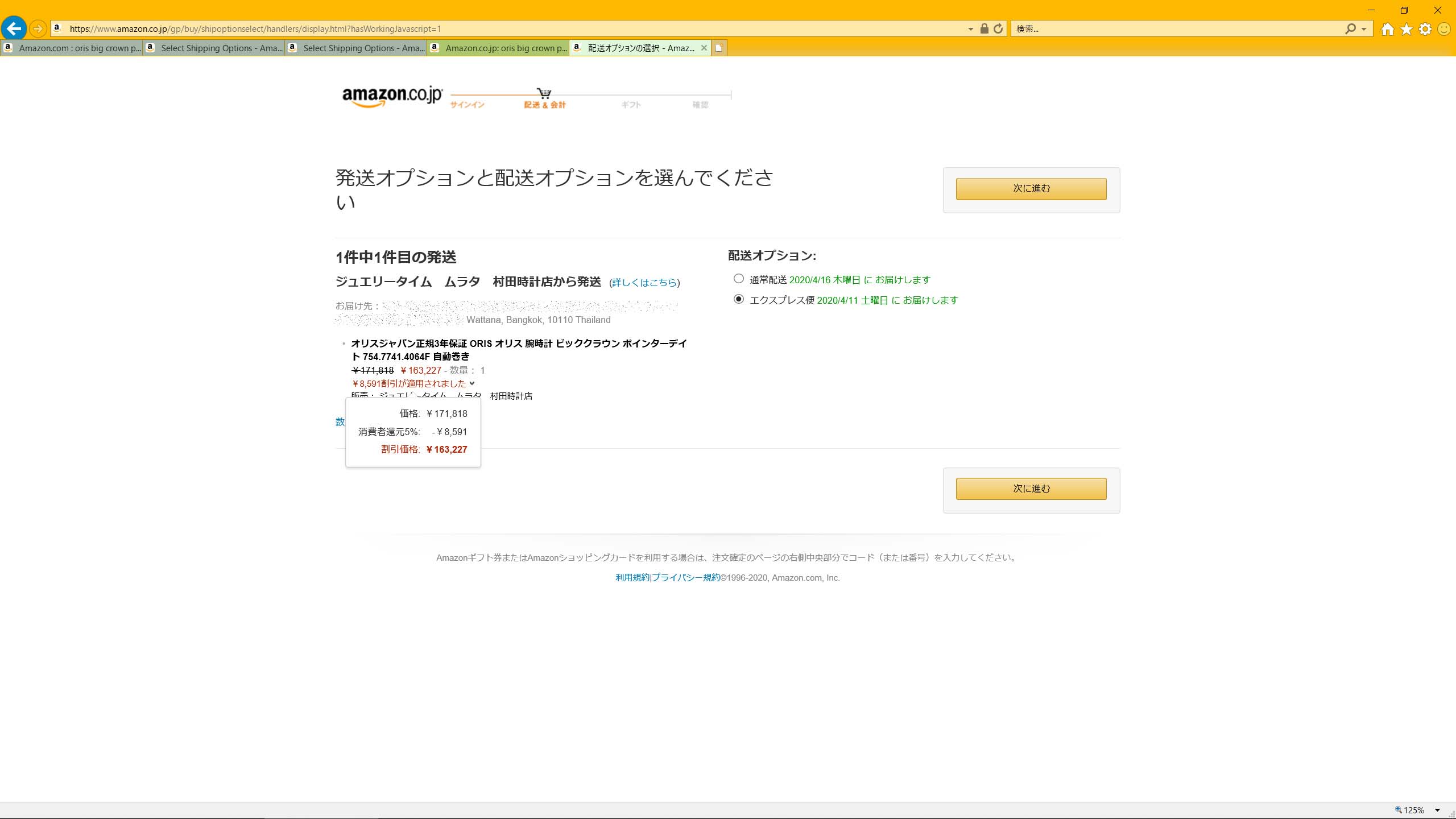
Task: Click the lower '次に進む' button
Action: point(1031,489)
